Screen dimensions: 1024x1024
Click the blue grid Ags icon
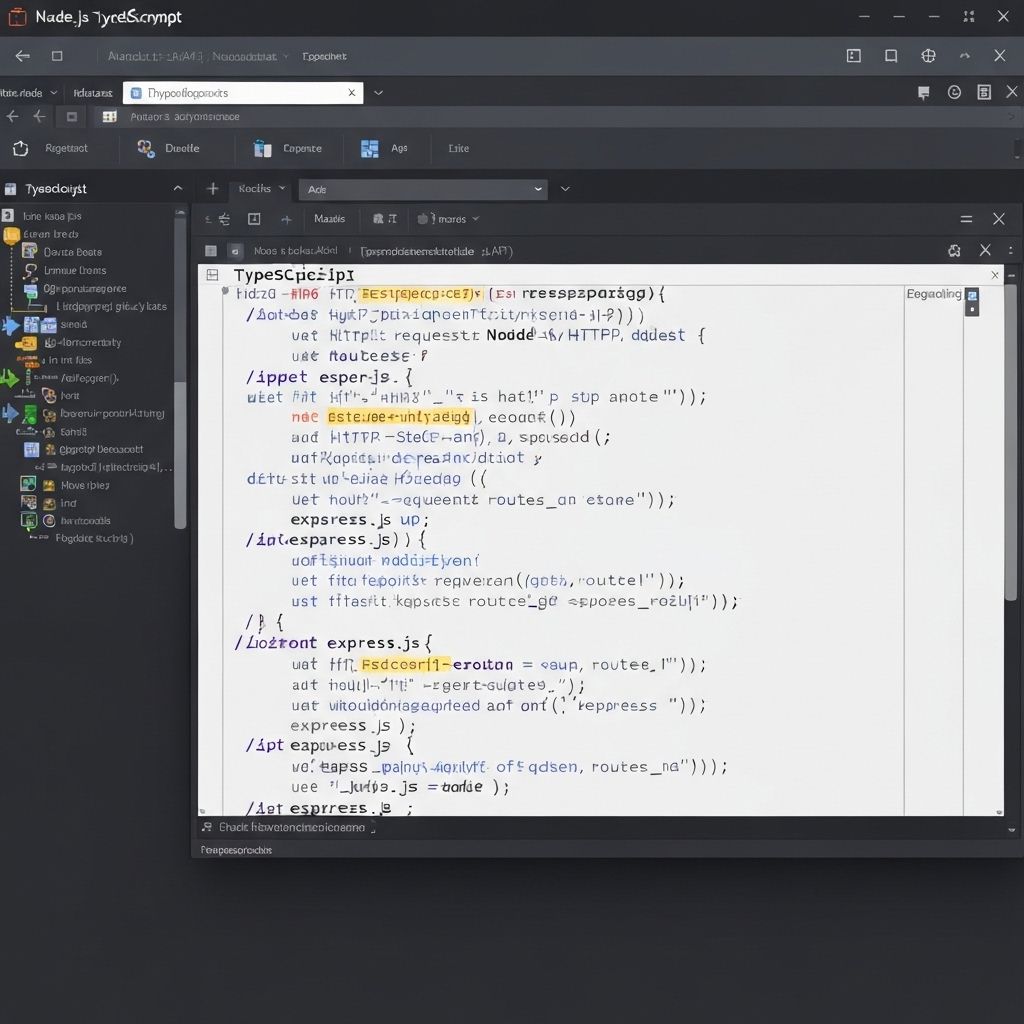(370, 148)
